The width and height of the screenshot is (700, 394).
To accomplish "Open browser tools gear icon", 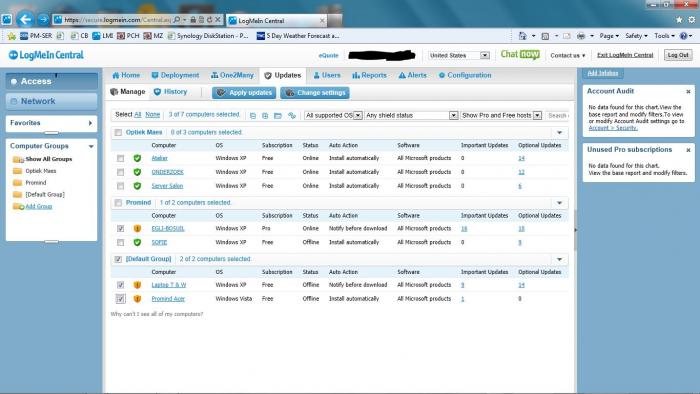I will click(691, 20).
